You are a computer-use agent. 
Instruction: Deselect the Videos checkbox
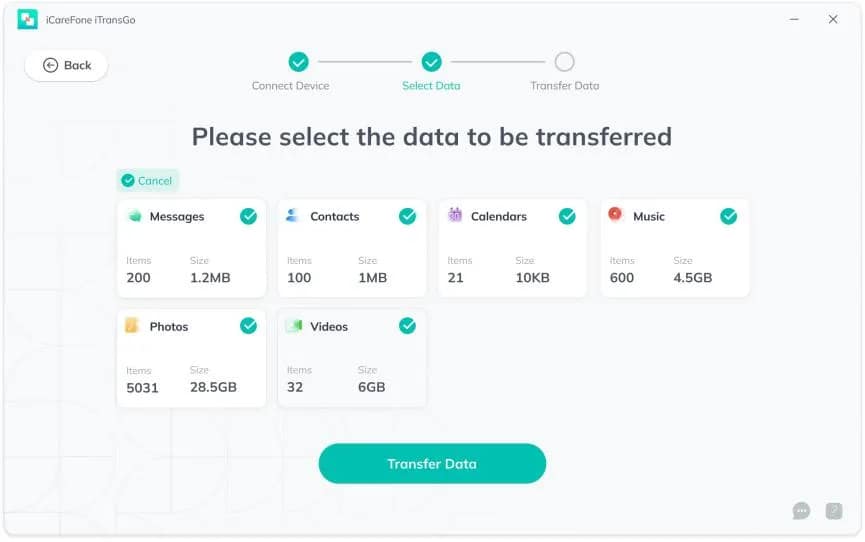click(x=407, y=326)
